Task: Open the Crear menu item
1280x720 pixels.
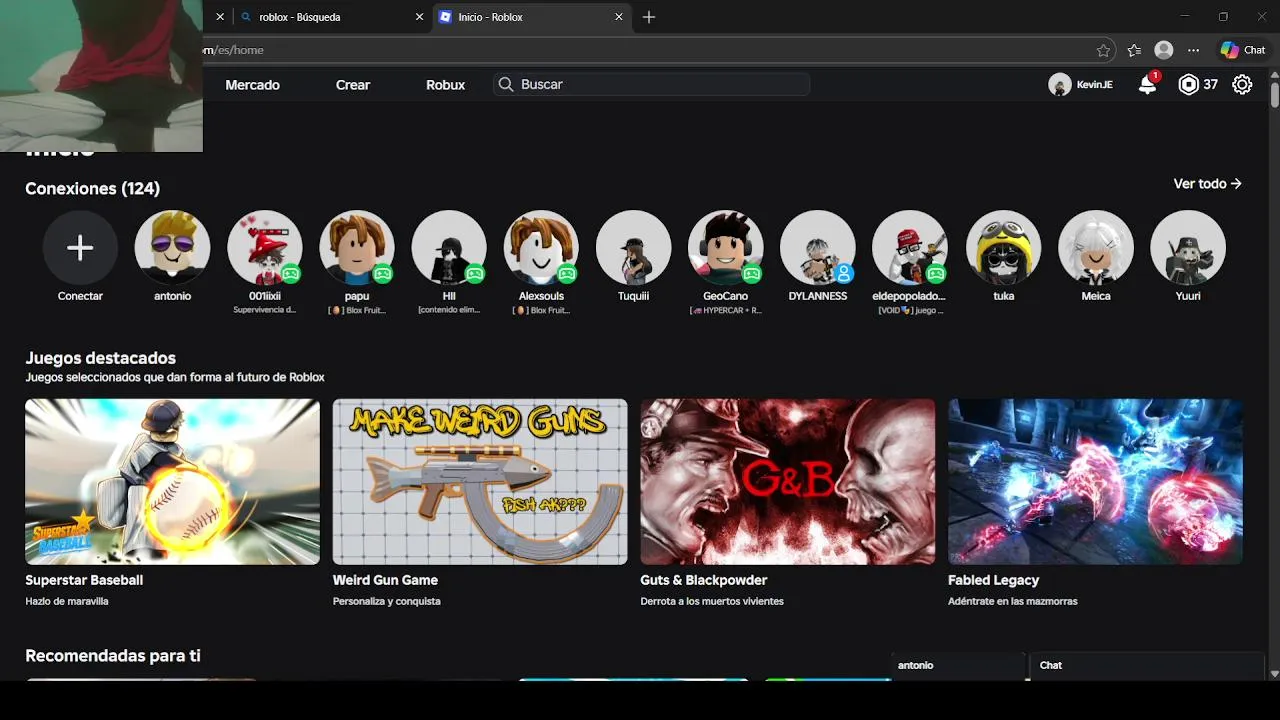Action: pos(353,85)
